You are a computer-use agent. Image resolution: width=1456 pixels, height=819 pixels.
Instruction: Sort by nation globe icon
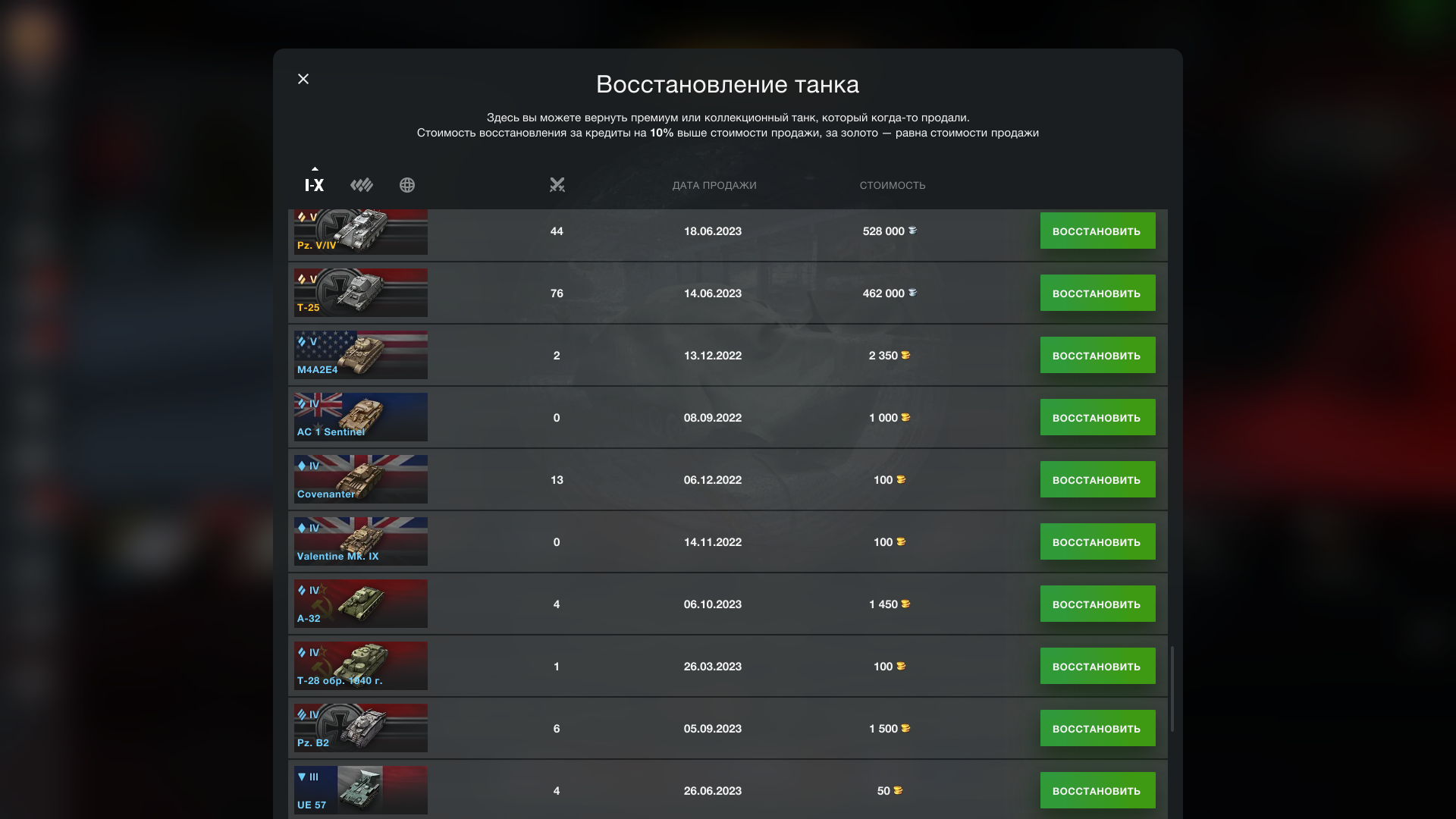(407, 184)
